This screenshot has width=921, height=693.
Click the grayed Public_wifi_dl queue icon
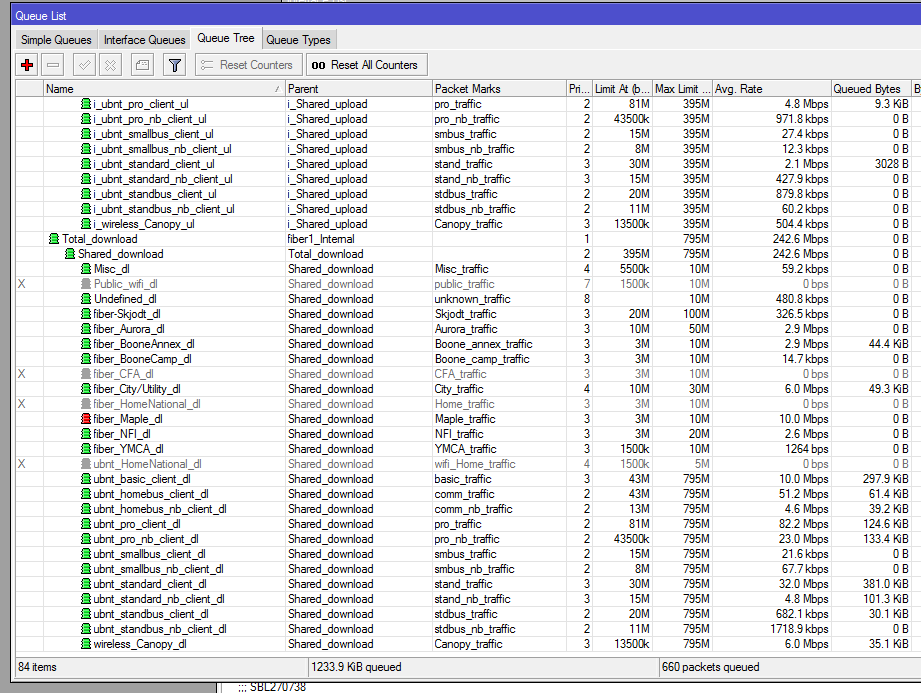tap(86, 284)
